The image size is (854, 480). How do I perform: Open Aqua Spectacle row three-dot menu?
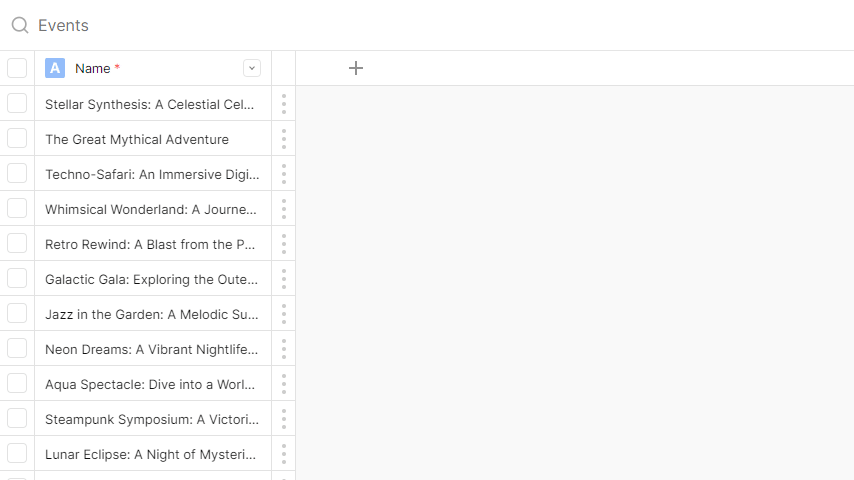click(x=284, y=384)
